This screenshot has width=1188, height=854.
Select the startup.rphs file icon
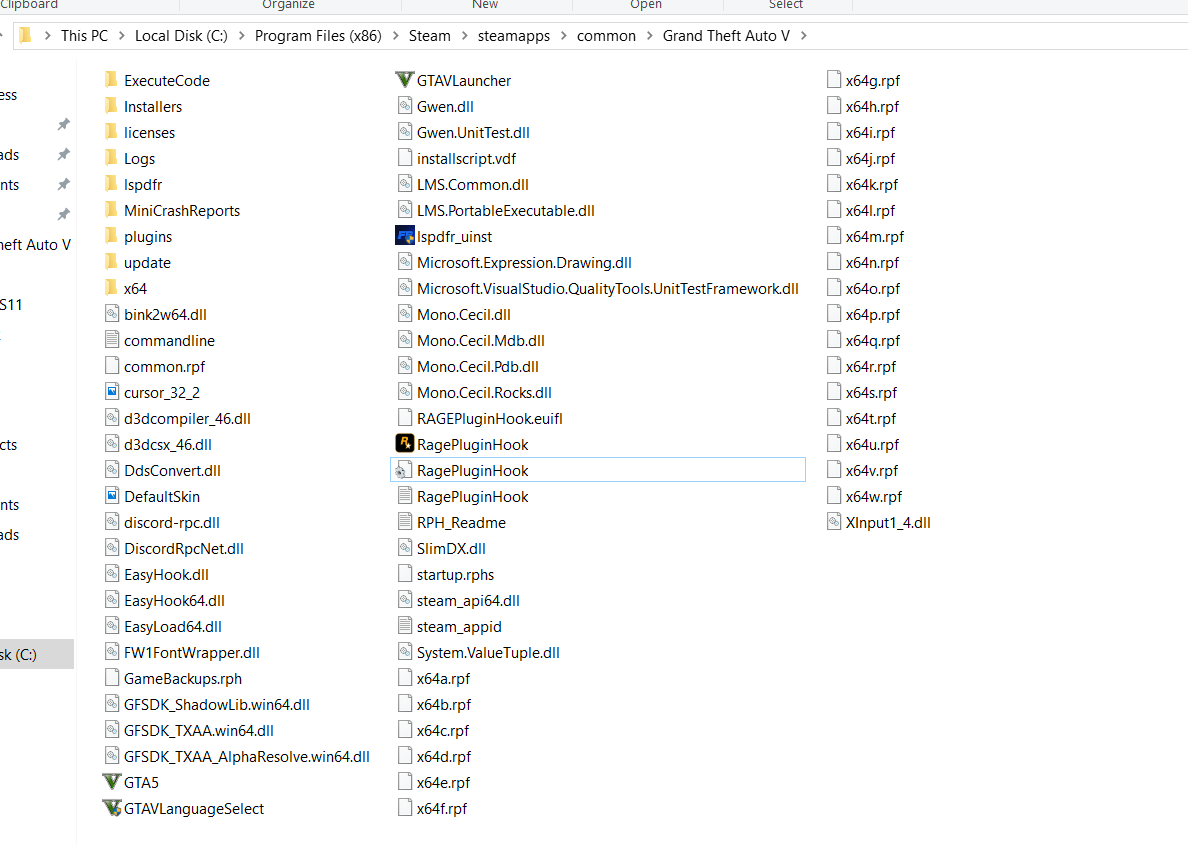coord(405,574)
